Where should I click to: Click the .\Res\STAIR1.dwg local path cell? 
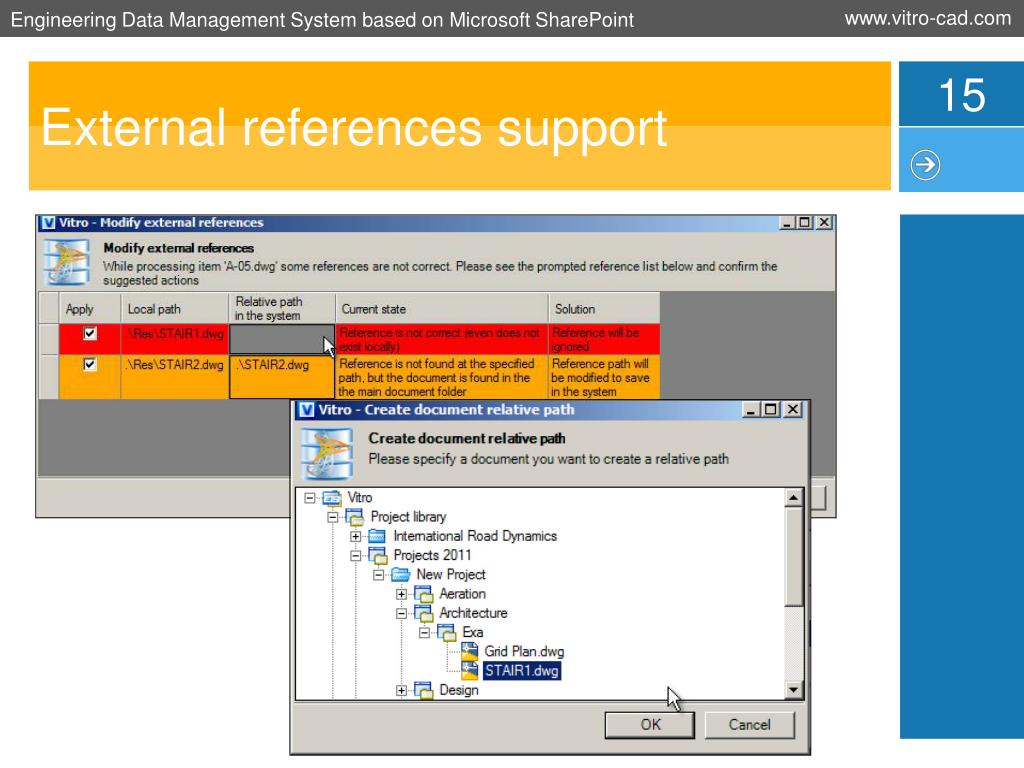click(174, 340)
